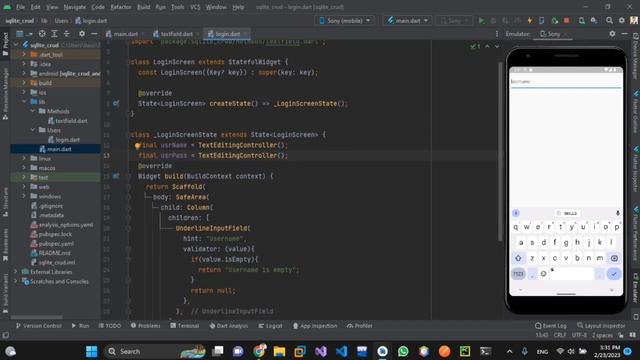Click the editor vertical scrollbar
This screenshot has width=640, height=360.
[500, 151]
